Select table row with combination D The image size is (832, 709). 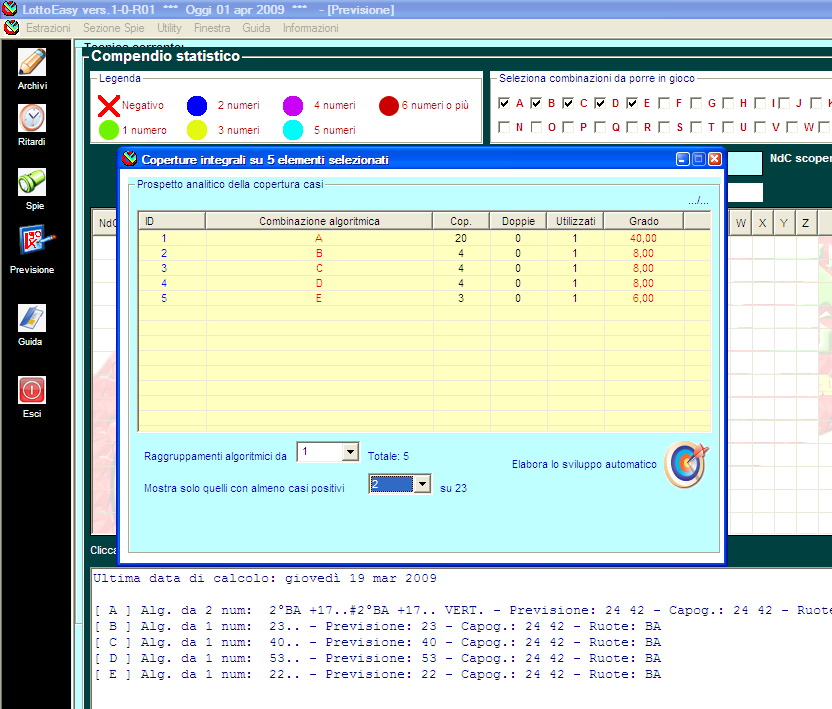[x=424, y=283]
